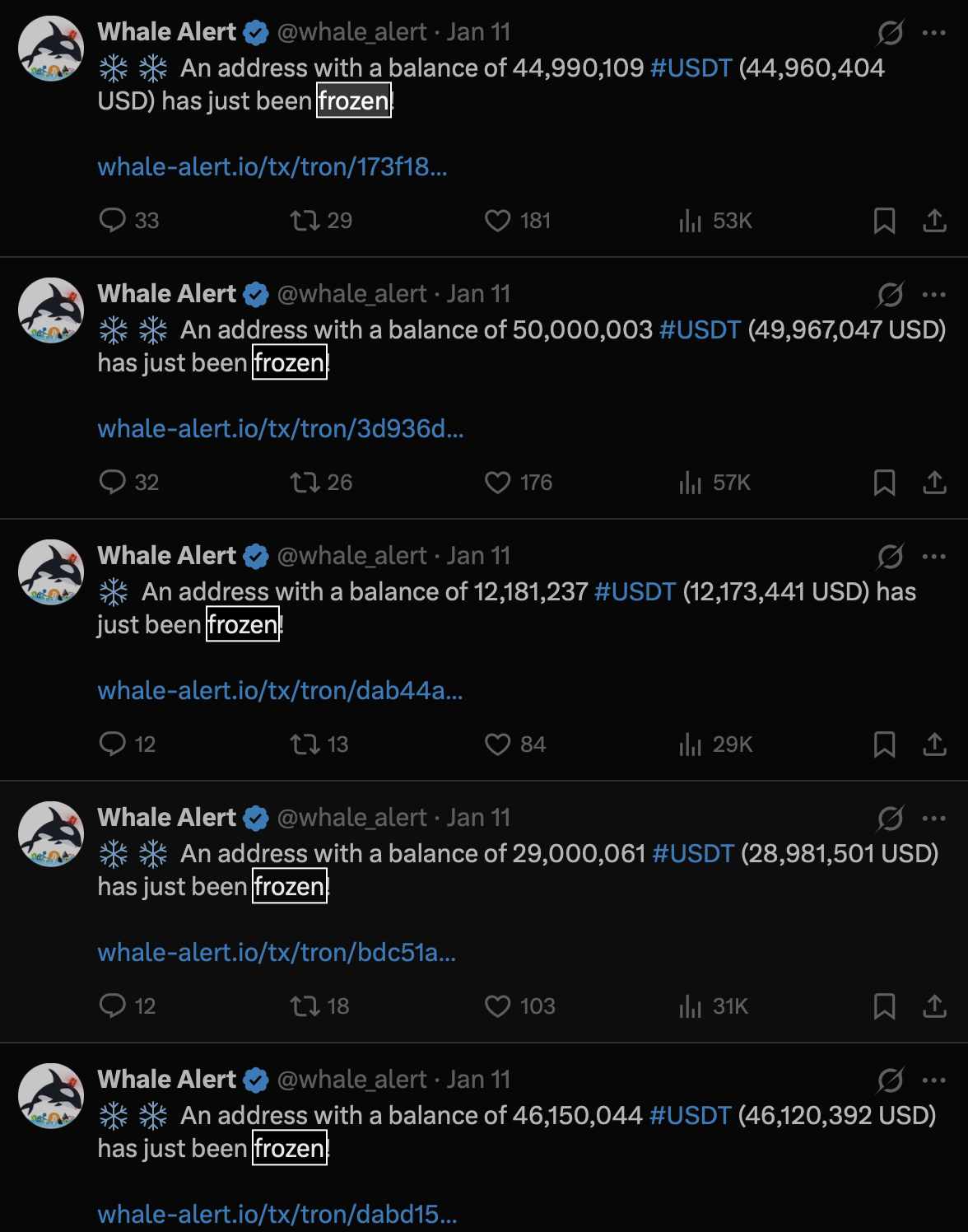Repost the 50,000,003 USDT frozen tweet
Screen dimensions: 968x1232
(305, 482)
